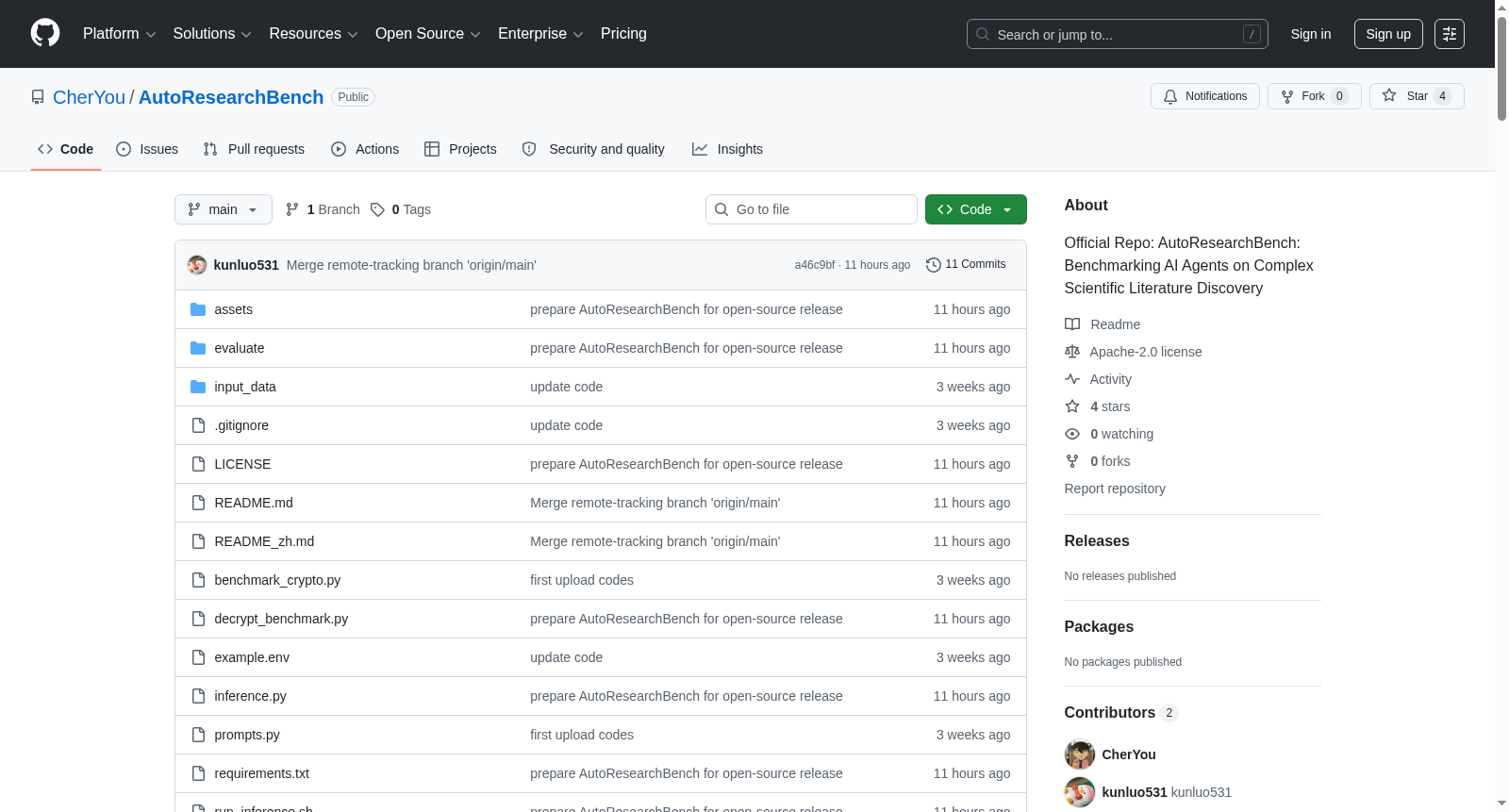Click the branch icon beside 1 Branch
This screenshot has width=1509, height=812.
point(292,209)
